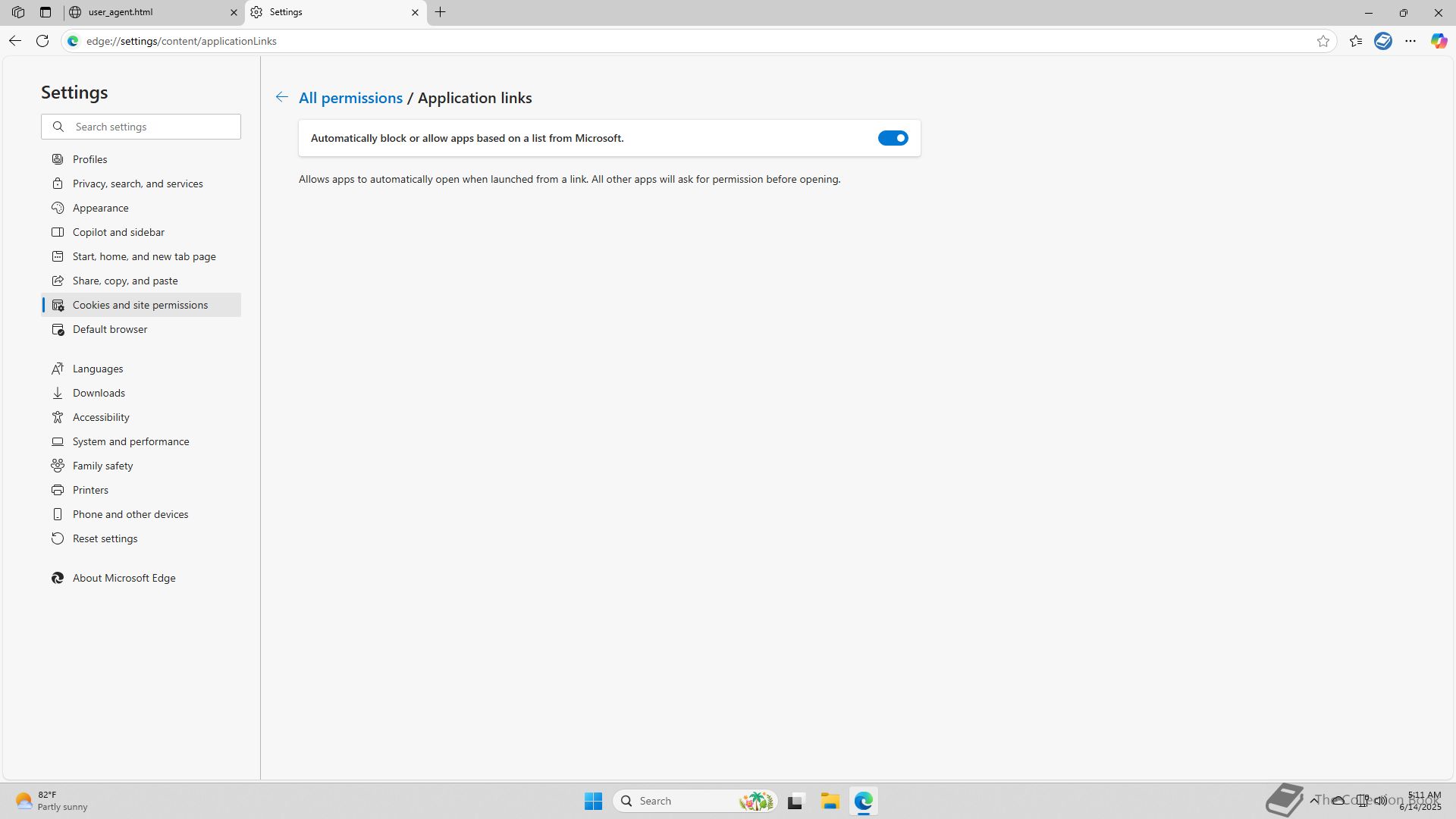Open the tab actions menu icon

pos(45,12)
